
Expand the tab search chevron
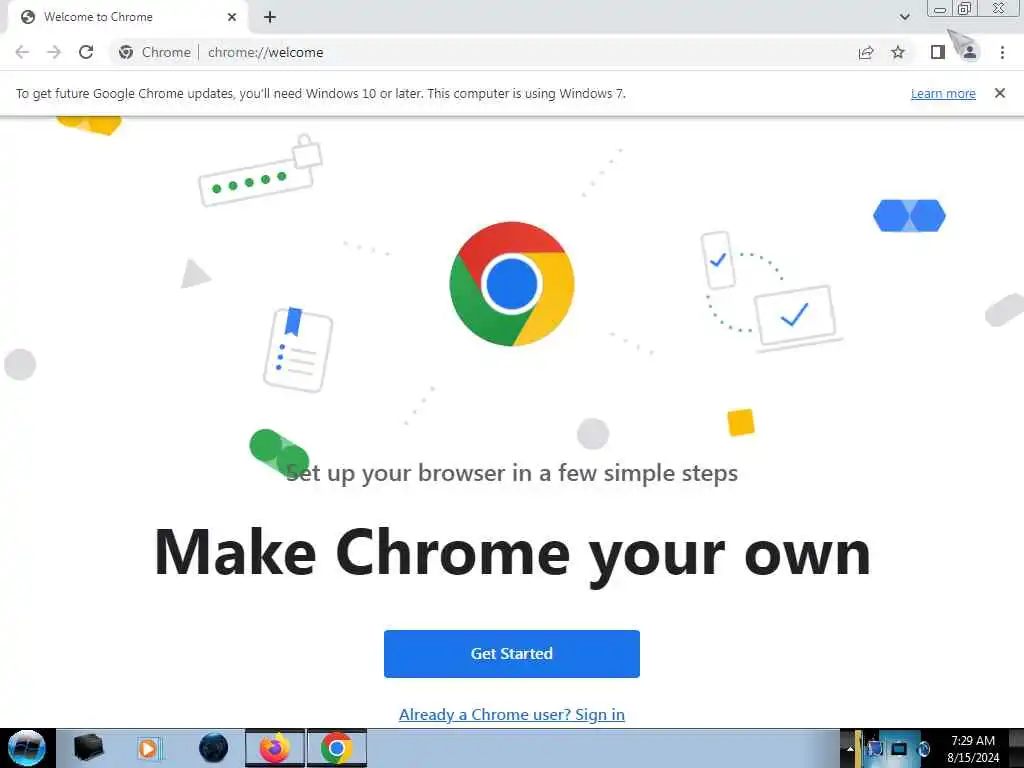[x=904, y=17]
